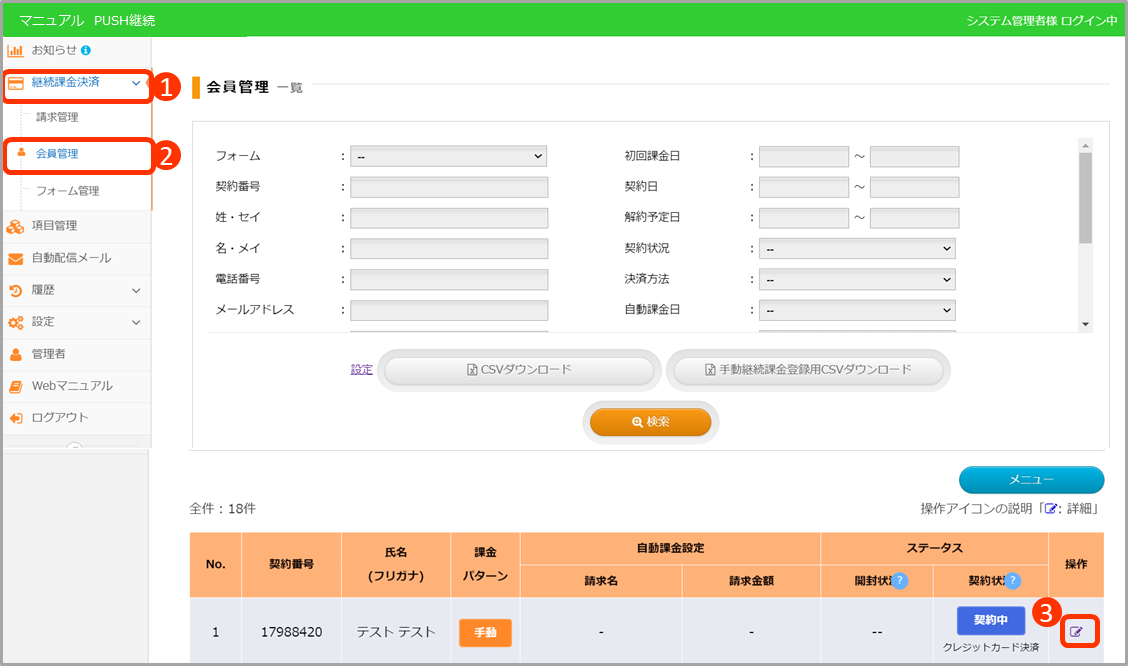The height and width of the screenshot is (666, 1128).
Task: Open the 契約状況 filter dropdown
Action: [x=857, y=249]
